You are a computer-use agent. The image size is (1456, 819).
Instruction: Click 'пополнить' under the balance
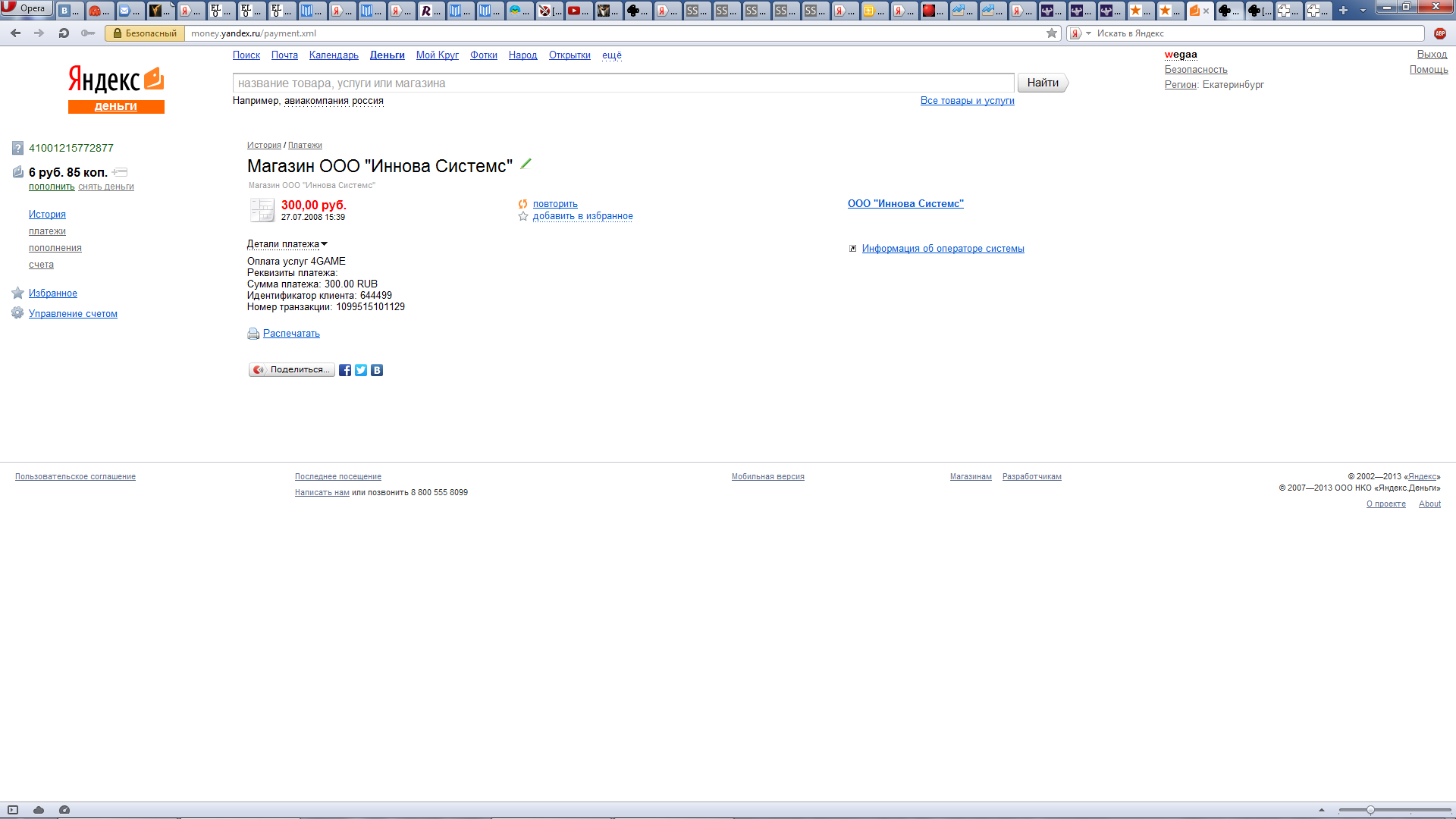click(52, 187)
